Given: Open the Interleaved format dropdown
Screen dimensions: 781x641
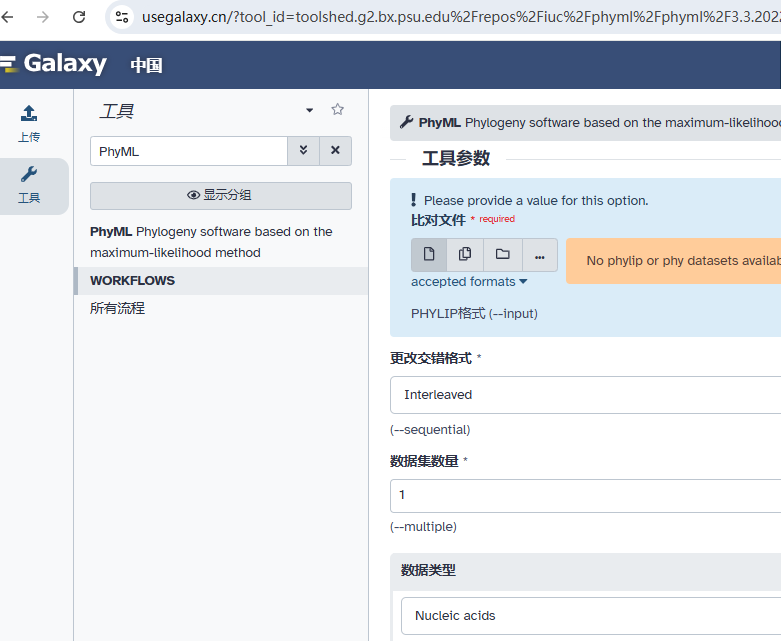Looking at the screenshot, I should 585,395.
